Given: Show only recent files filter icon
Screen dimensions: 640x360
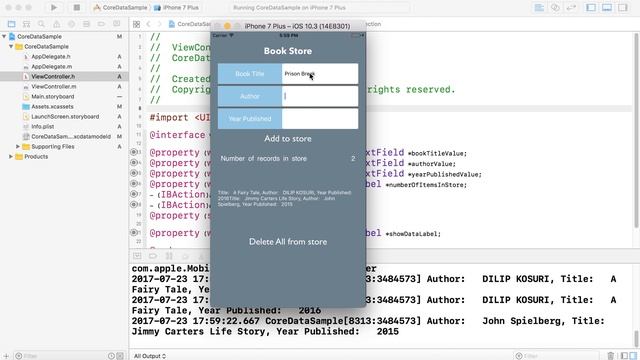Looking at the screenshot, I should [111, 356].
